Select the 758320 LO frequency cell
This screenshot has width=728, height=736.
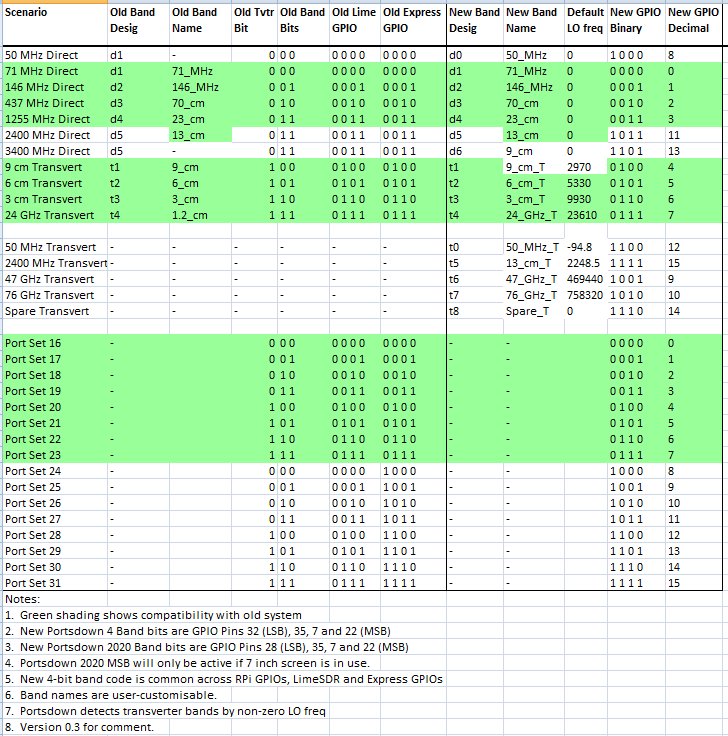(584, 295)
